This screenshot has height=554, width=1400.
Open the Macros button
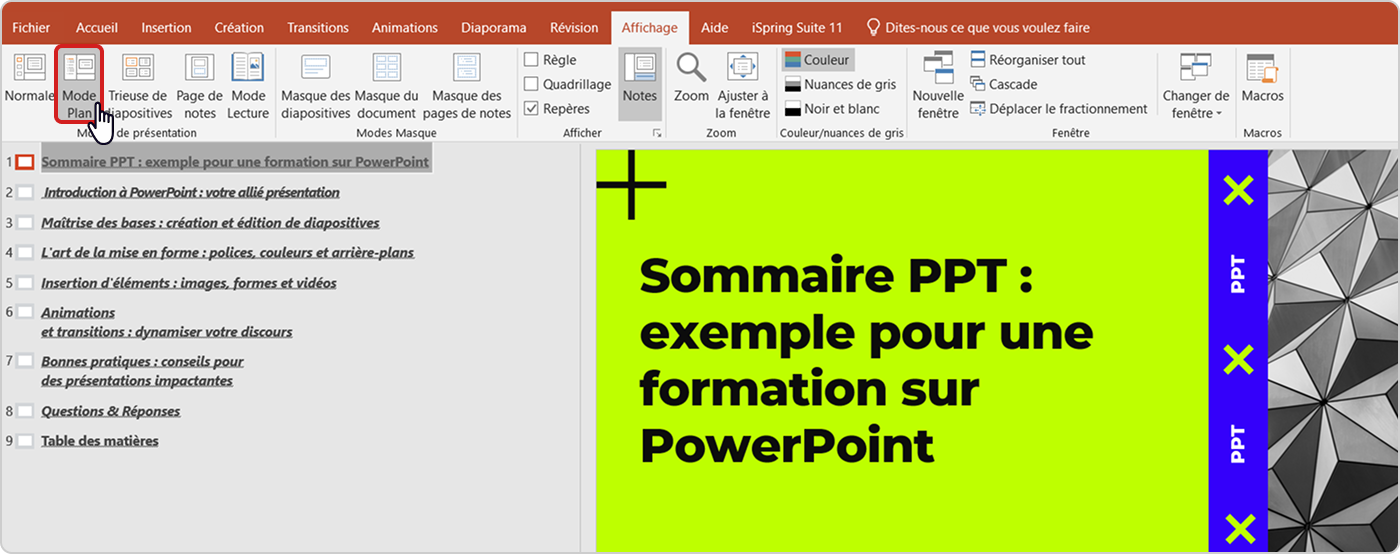coord(1262,80)
